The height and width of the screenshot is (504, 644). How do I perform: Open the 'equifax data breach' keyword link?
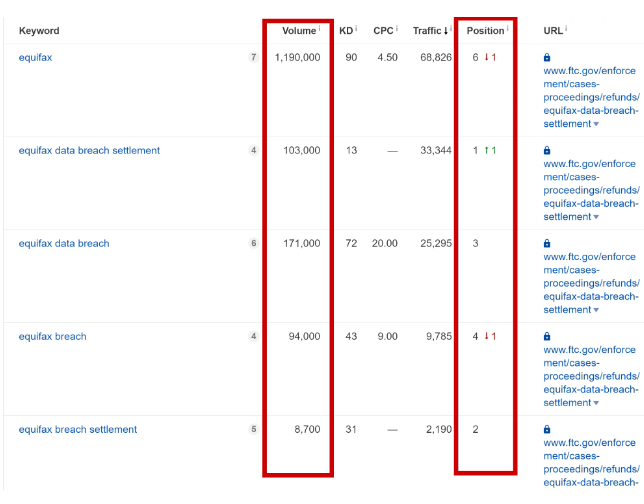64,244
